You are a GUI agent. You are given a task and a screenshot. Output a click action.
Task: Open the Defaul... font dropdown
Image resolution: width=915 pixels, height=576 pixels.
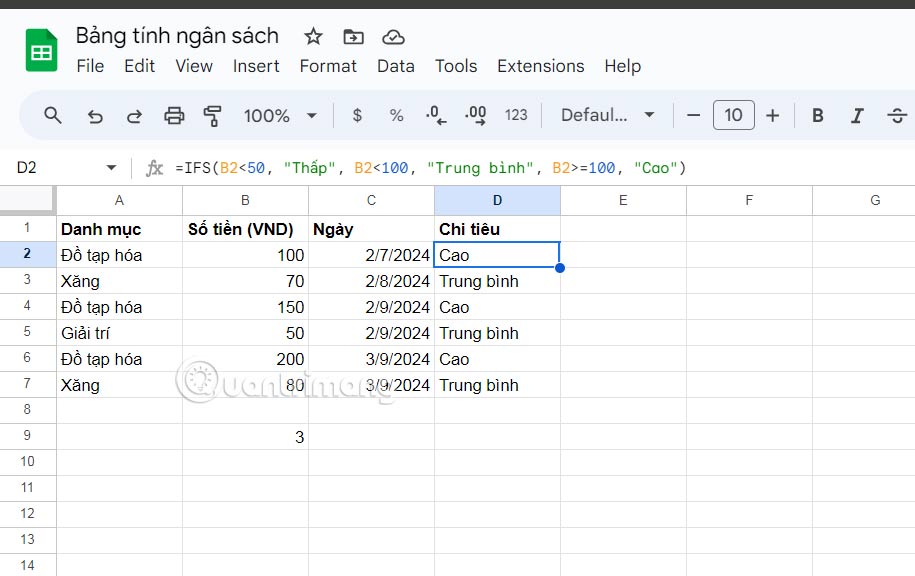[607, 115]
